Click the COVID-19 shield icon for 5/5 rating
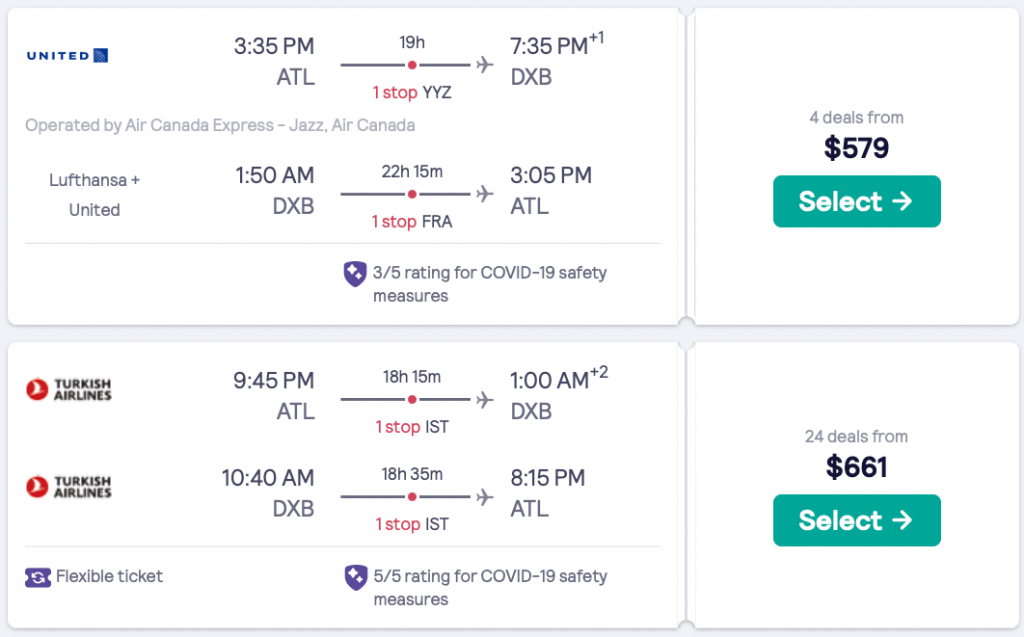Image resolution: width=1024 pixels, height=637 pixels. coord(355,577)
